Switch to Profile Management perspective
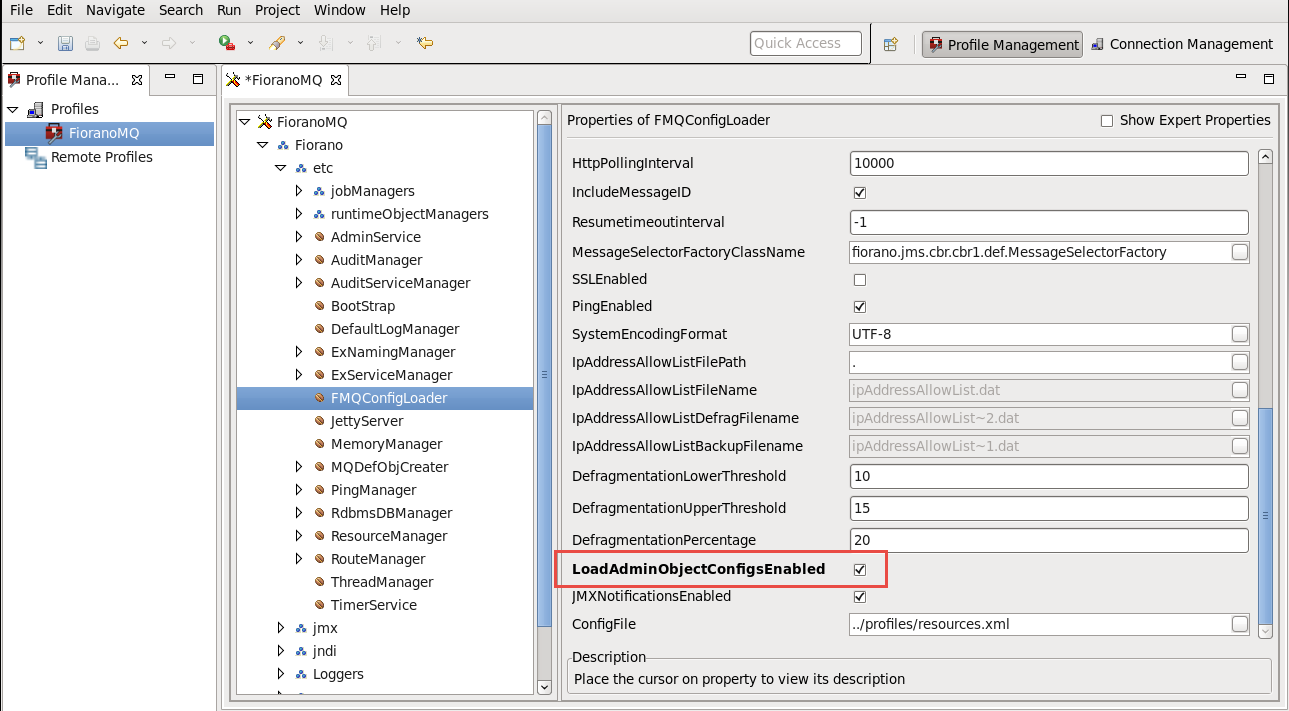The image size is (1289, 711). pyautogui.click(x=1003, y=44)
